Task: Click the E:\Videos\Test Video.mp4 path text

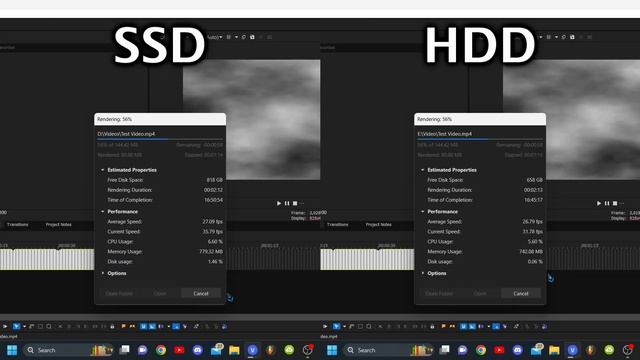Action: [x=444, y=133]
